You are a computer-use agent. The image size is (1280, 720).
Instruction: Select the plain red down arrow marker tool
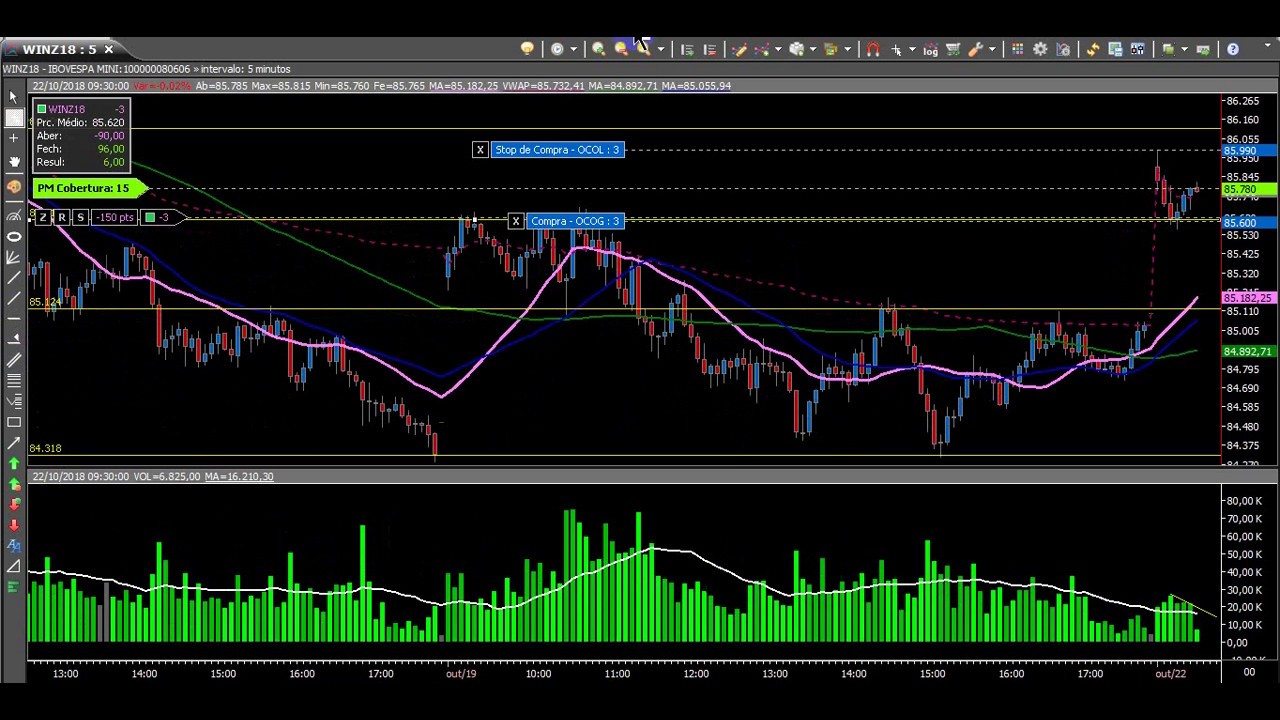click(x=14, y=524)
